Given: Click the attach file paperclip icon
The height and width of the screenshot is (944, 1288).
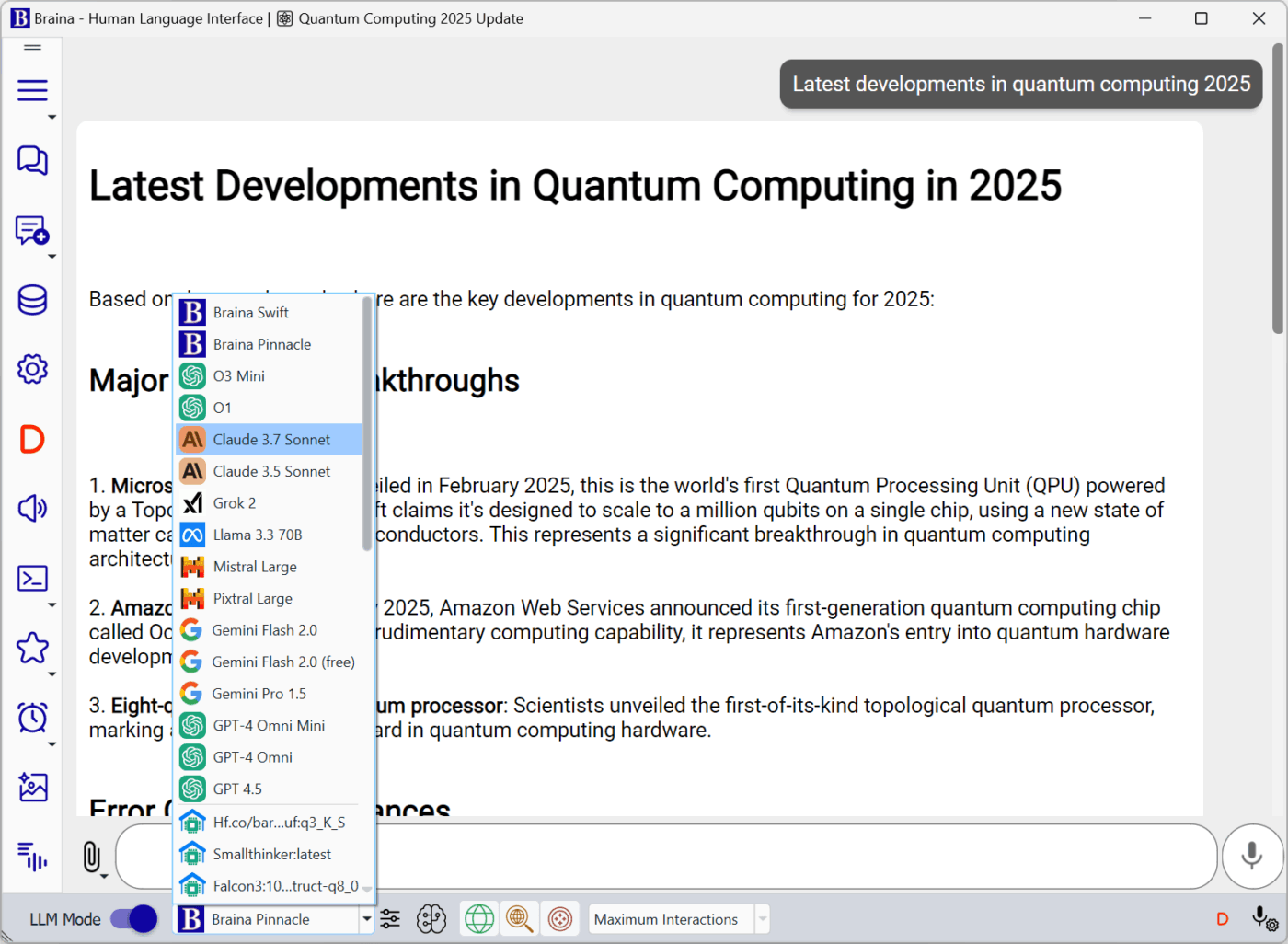Looking at the screenshot, I should 91,857.
